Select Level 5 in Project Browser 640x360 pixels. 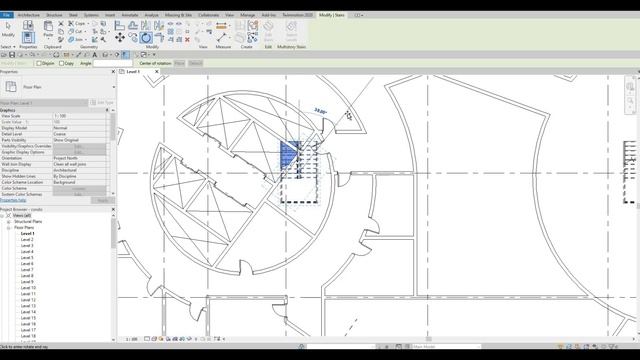pos(27,258)
